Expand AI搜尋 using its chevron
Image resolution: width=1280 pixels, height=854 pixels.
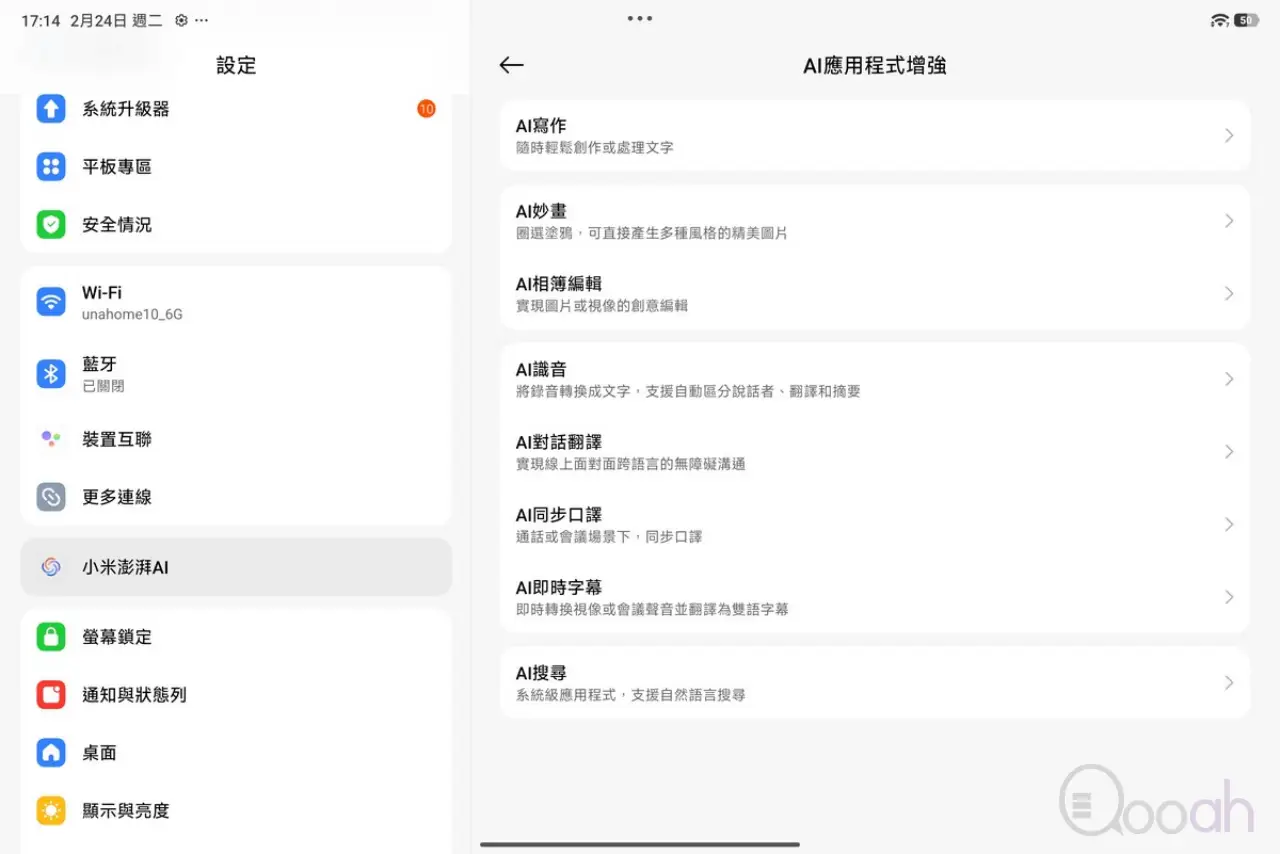pyautogui.click(x=1229, y=683)
